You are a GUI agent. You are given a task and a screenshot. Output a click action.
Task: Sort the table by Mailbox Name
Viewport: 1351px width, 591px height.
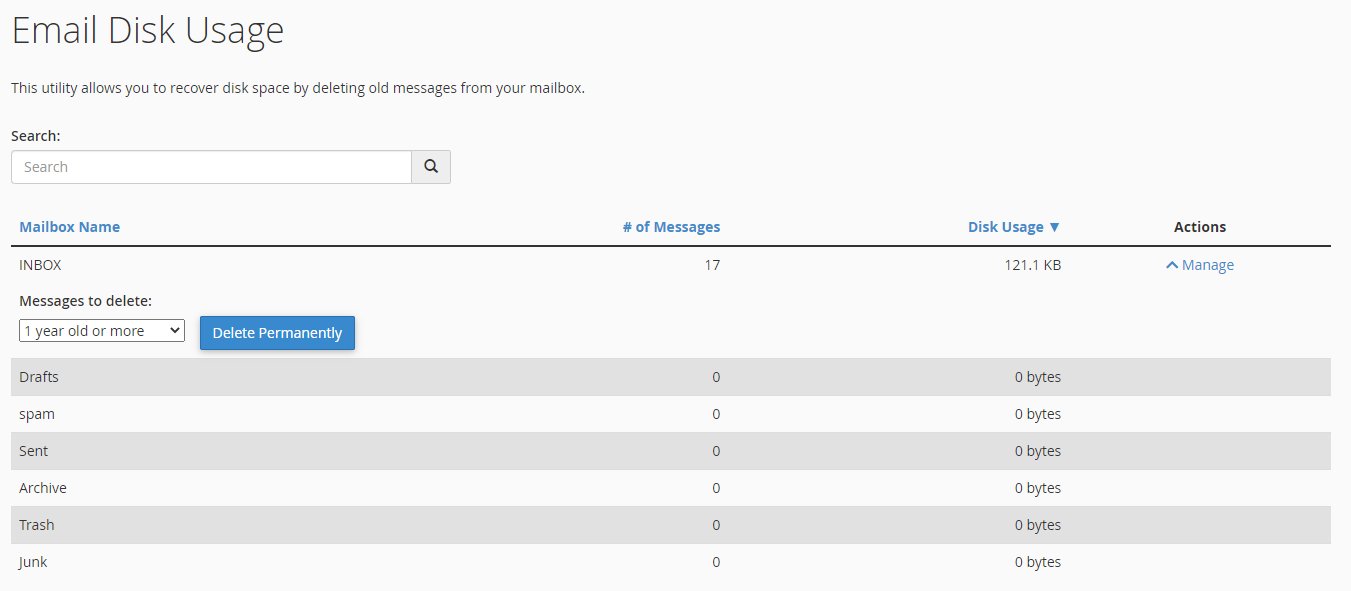click(x=69, y=227)
